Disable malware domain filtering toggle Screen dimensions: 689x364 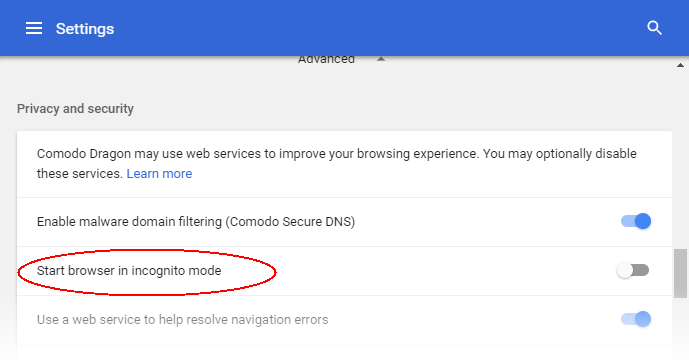point(636,221)
